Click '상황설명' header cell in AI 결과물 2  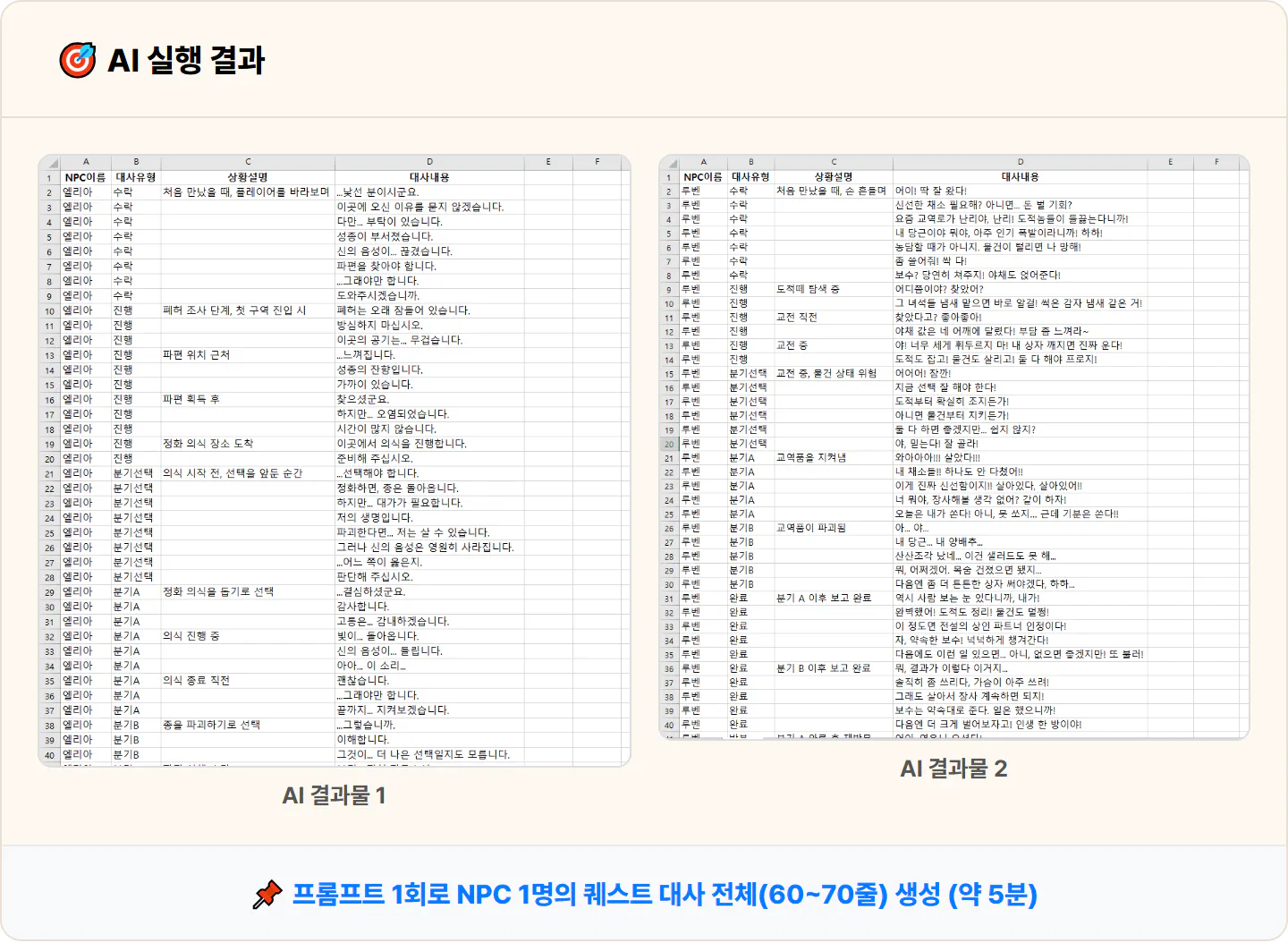click(x=834, y=177)
